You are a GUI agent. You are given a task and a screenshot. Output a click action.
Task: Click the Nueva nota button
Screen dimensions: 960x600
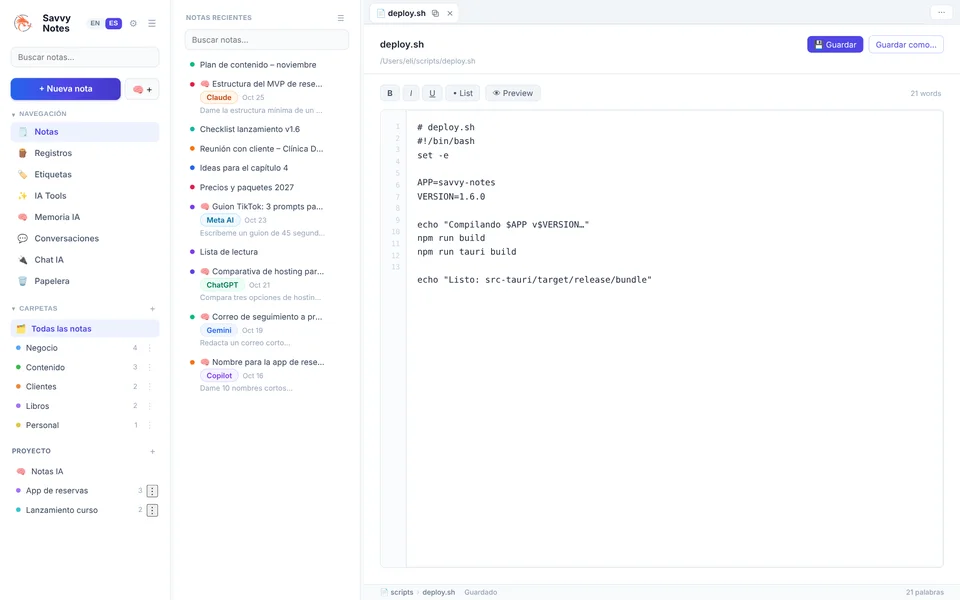(66, 89)
